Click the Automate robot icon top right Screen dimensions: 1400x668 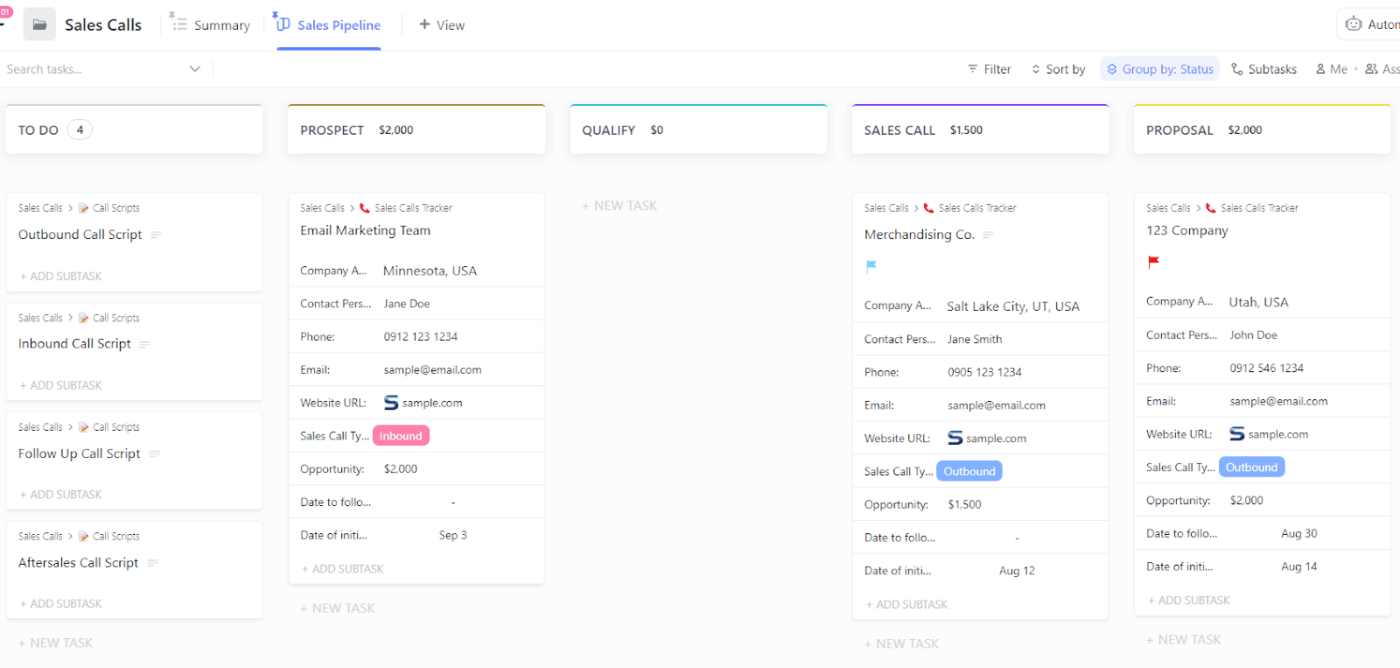pyautogui.click(x=1356, y=22)
